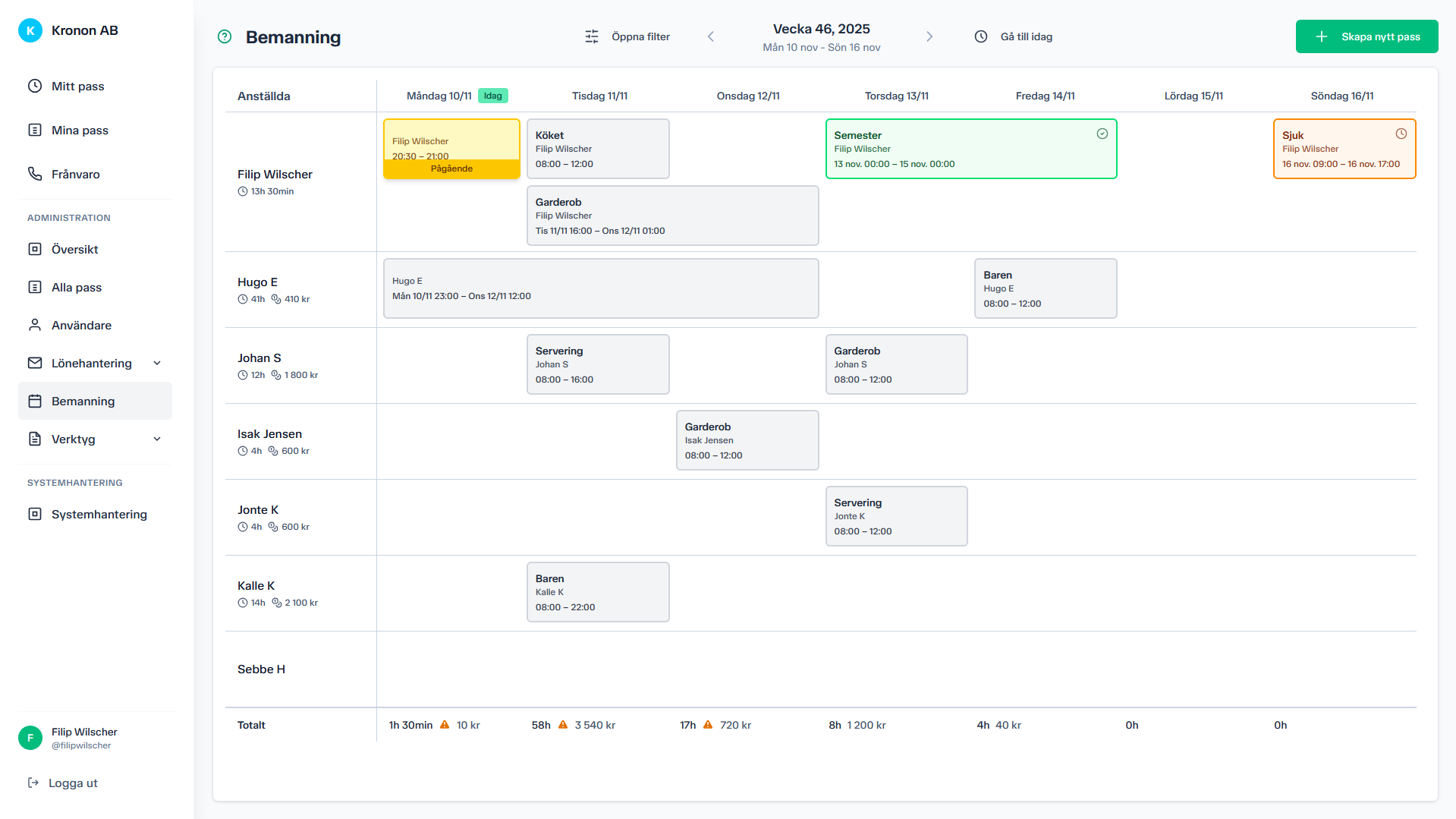This screenshot has width=1456, height=819.
Task: Click the pending clock icon on Sjuk card
Action: 1401,134
